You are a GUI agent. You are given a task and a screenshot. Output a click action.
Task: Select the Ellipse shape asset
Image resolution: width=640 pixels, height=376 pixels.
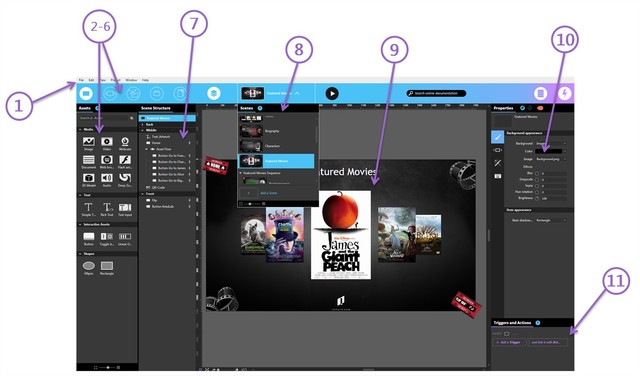coord(89,266)
